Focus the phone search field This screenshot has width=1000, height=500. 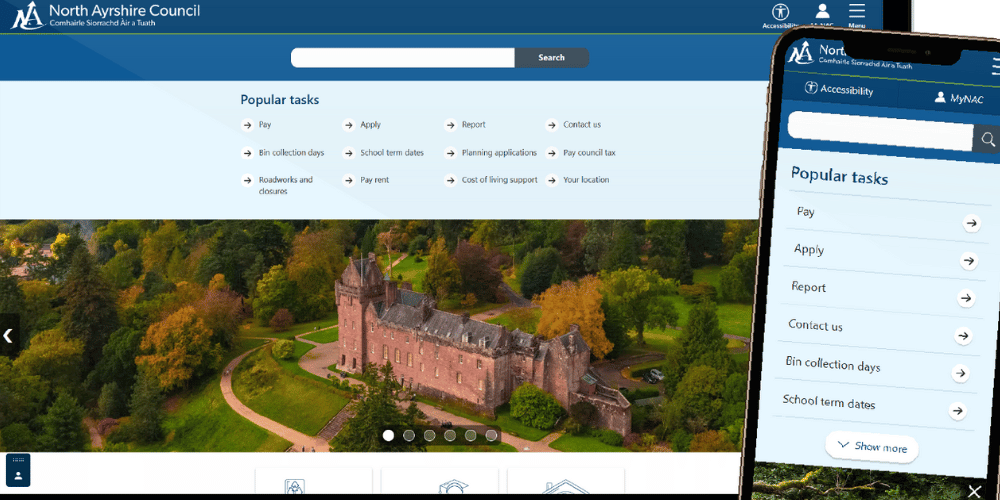880,132
